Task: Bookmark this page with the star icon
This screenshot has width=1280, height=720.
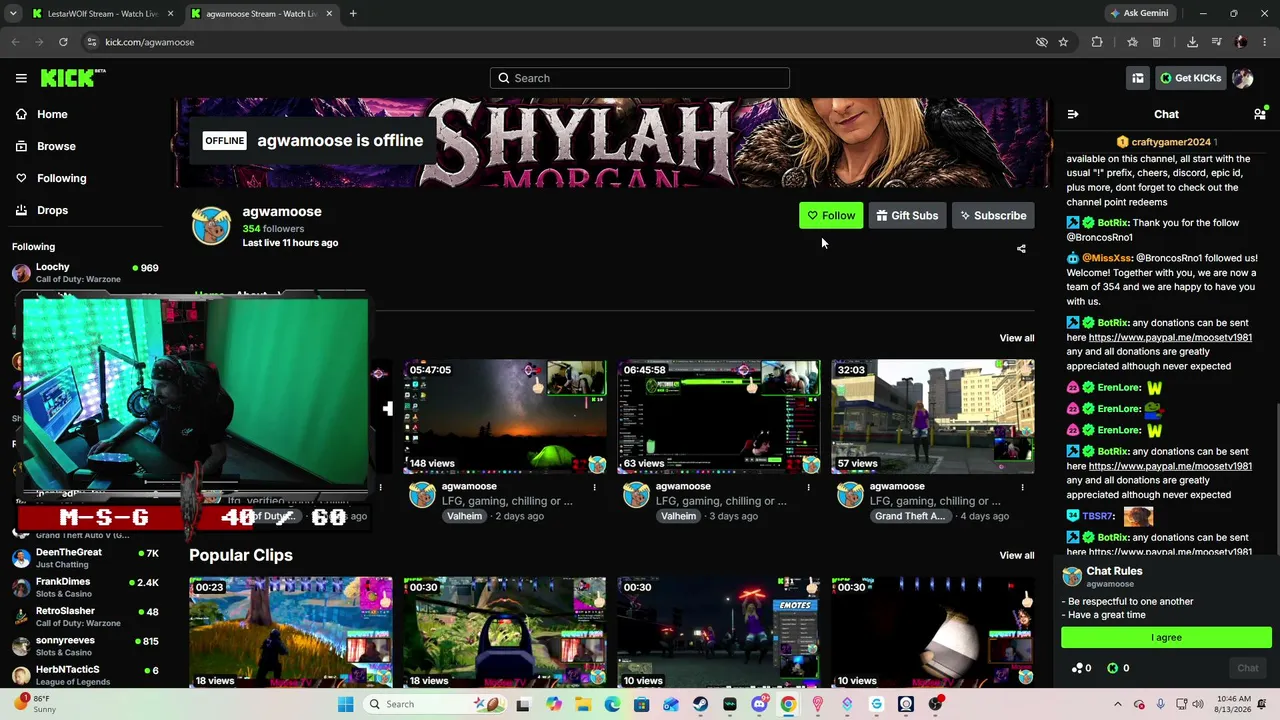Action: (x=1063, y=42)
